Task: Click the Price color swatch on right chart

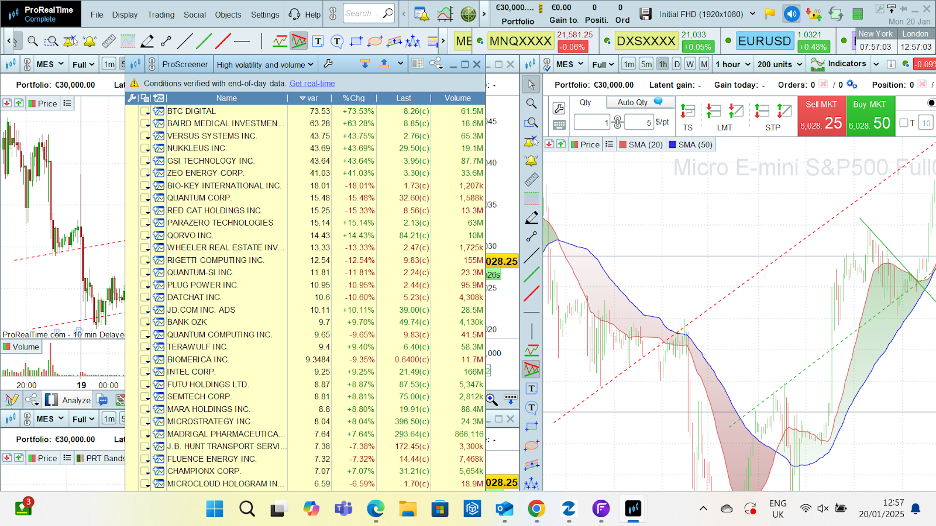Action: coord(574,144)
